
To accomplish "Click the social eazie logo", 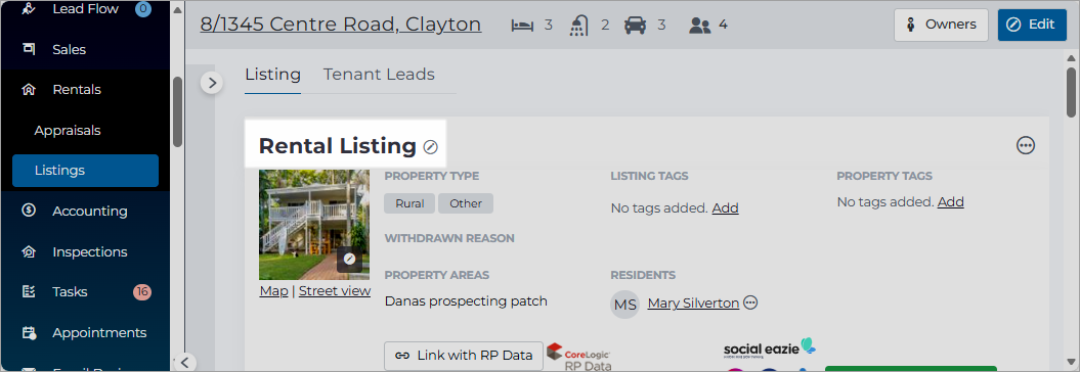I will [769, 348].
